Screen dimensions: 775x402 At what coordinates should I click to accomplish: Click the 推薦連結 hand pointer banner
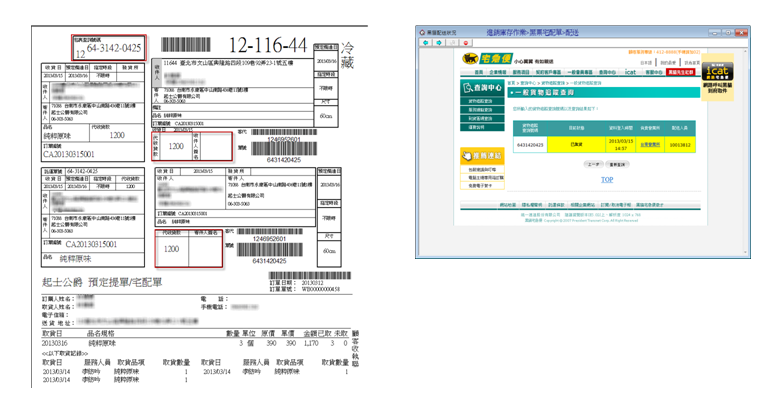[x=481, y=157]
